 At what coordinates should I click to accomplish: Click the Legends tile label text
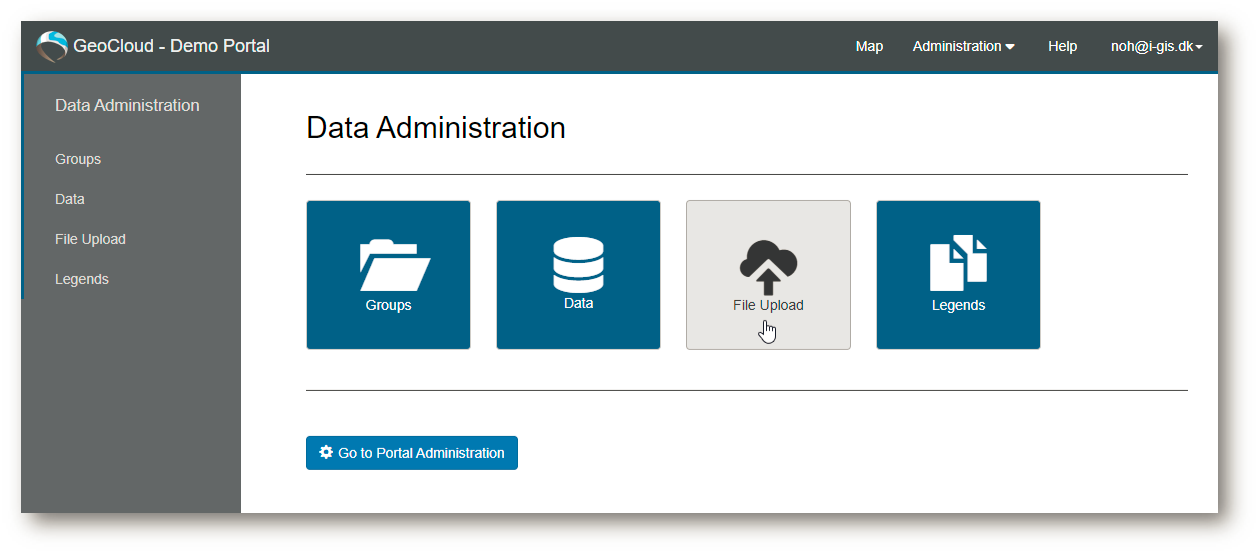958,305
